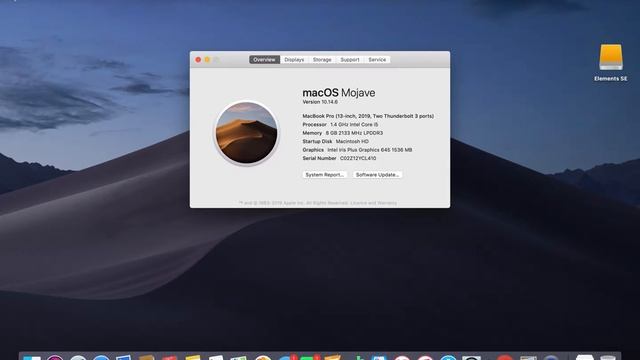Image resolution: width=640 pixels, height=360 pixels.
Task: Click the Processor 1.4 GHz Intel Core i5 line
Action: pyautogui.click(x=340, y=124)
